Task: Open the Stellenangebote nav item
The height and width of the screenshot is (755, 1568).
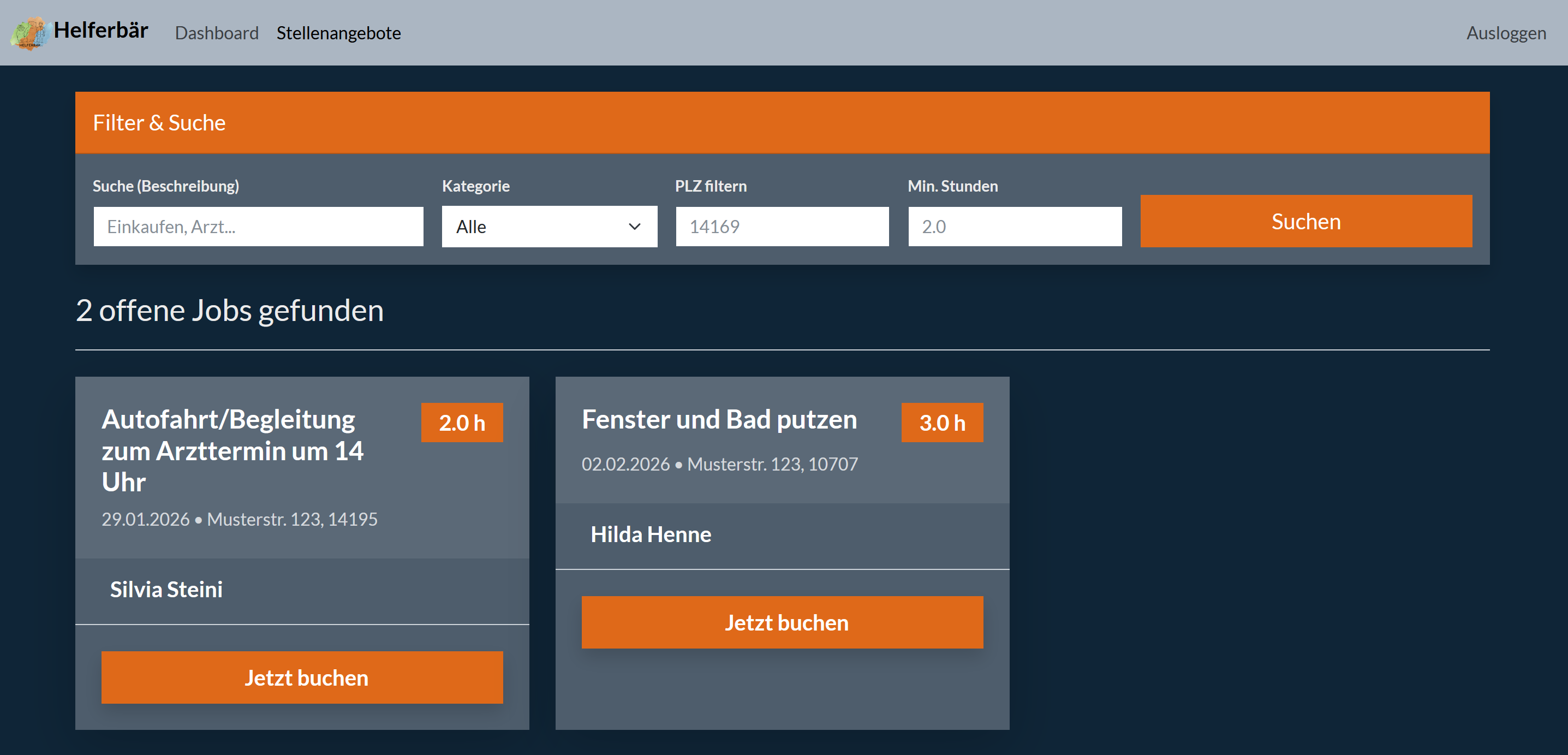Action: pos(338,33)
